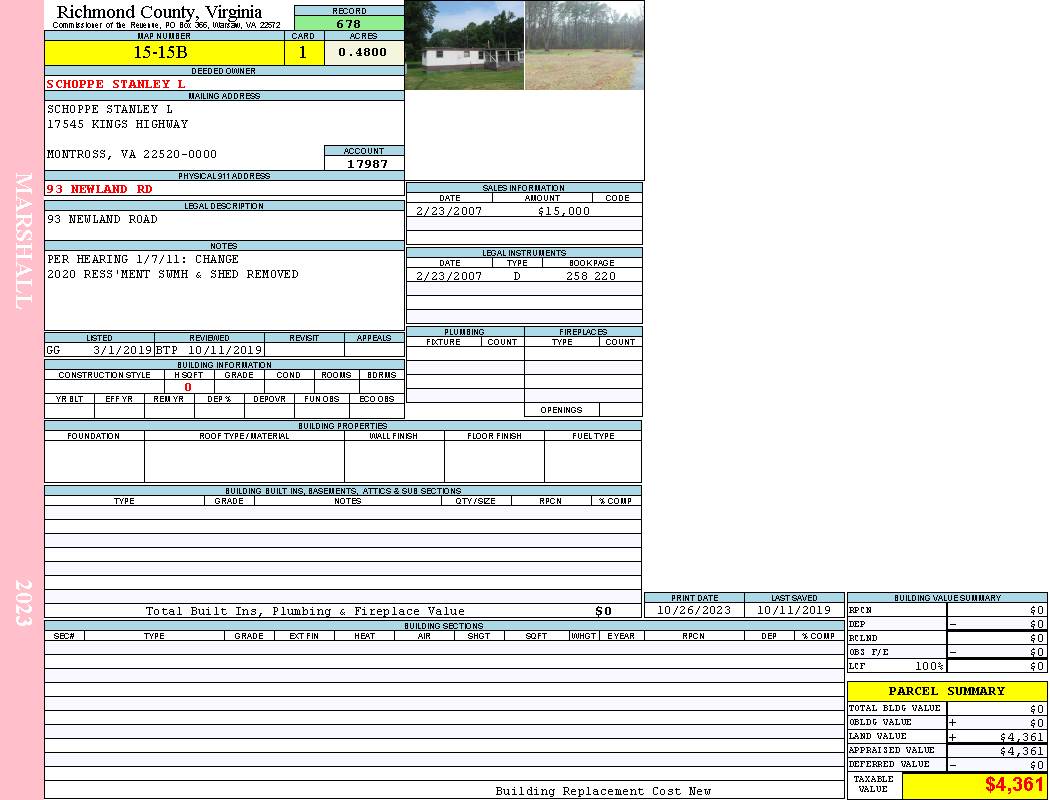Click the wooded lot photo thumbnail
This screenshot has height=800, width=1050.
pos(584,46)
